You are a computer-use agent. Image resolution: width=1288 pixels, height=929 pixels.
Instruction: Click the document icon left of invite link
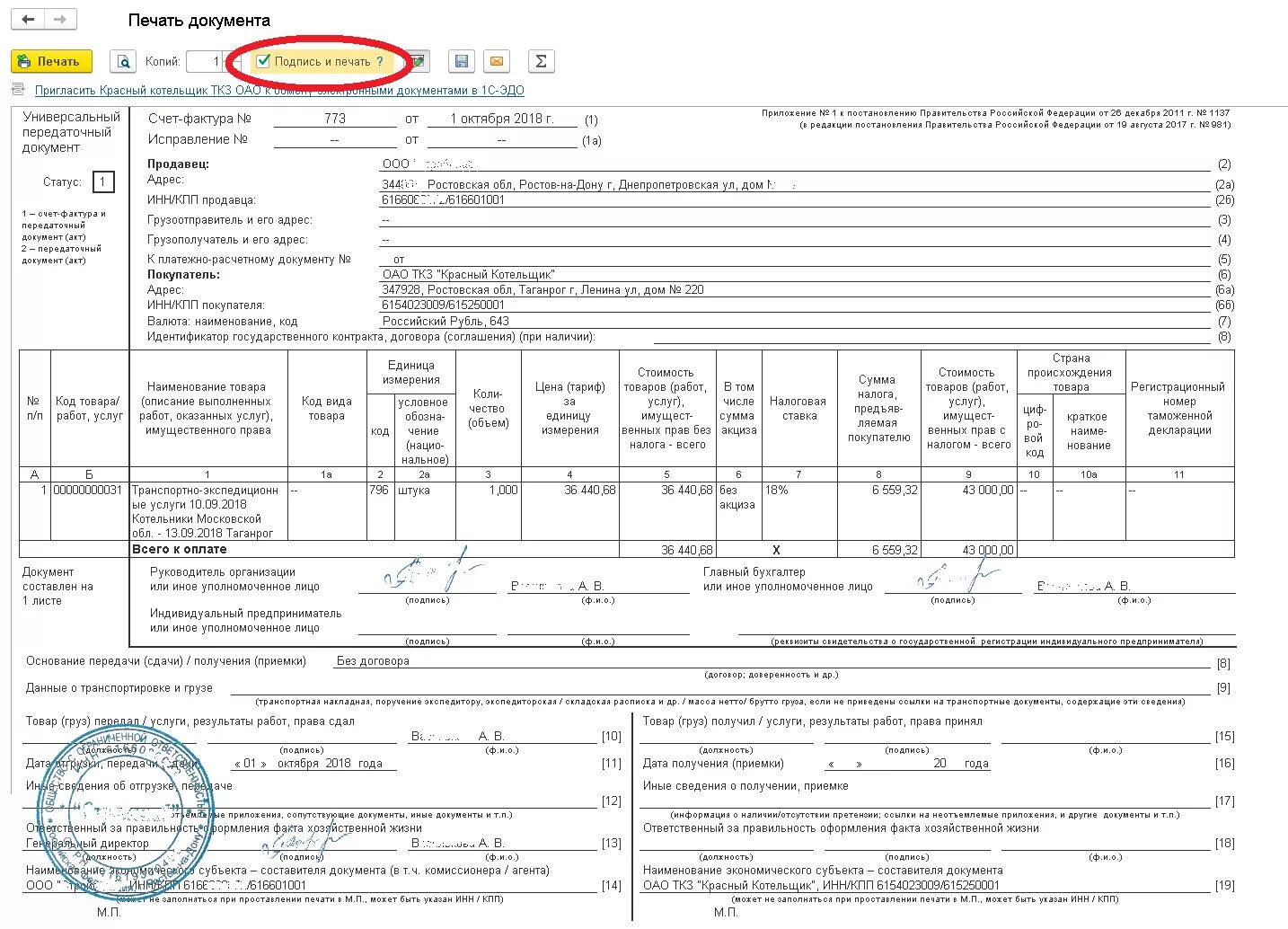(x=19, y=89)
